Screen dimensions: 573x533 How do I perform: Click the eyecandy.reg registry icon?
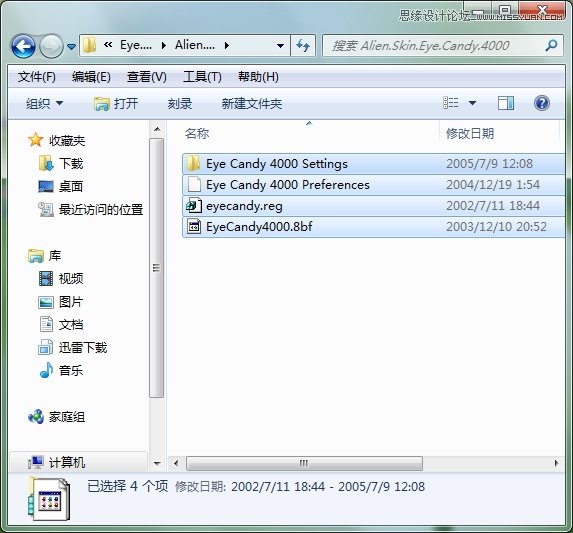[194, 206]
